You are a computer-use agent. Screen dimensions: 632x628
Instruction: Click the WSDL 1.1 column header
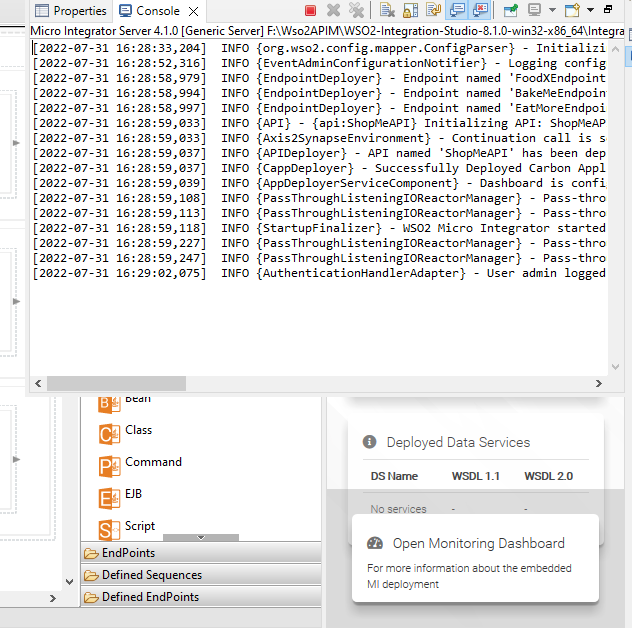[476, 476]
